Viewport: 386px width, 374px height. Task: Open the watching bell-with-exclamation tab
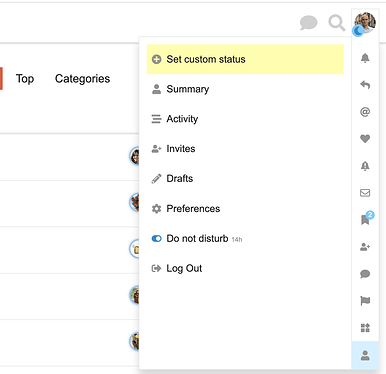(x=365, y=166)
